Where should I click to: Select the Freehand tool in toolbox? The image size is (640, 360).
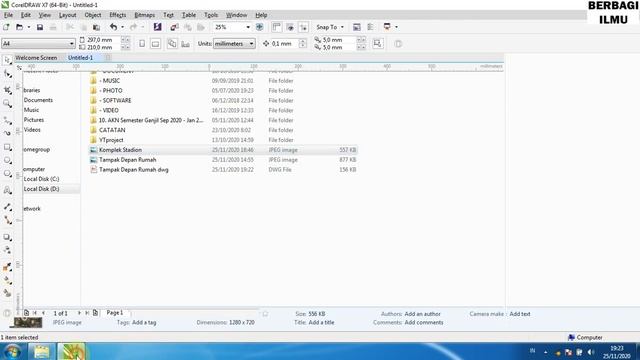7,120
